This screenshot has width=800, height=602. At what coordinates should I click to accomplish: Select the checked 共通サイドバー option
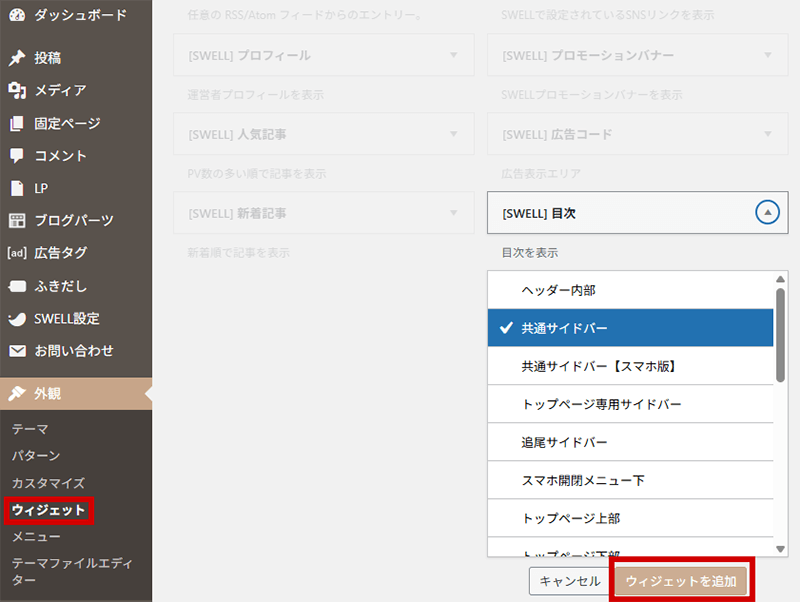click(630, 328)
